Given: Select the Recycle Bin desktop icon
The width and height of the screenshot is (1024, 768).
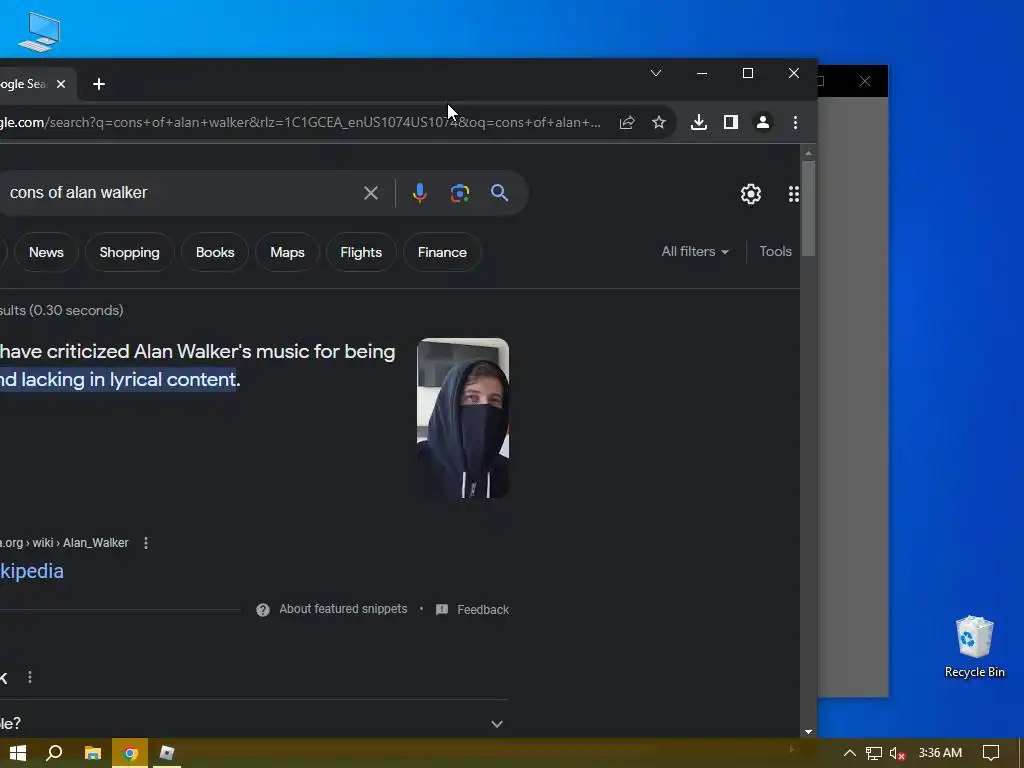Looking at the screenshot, I should click(974, 647).
